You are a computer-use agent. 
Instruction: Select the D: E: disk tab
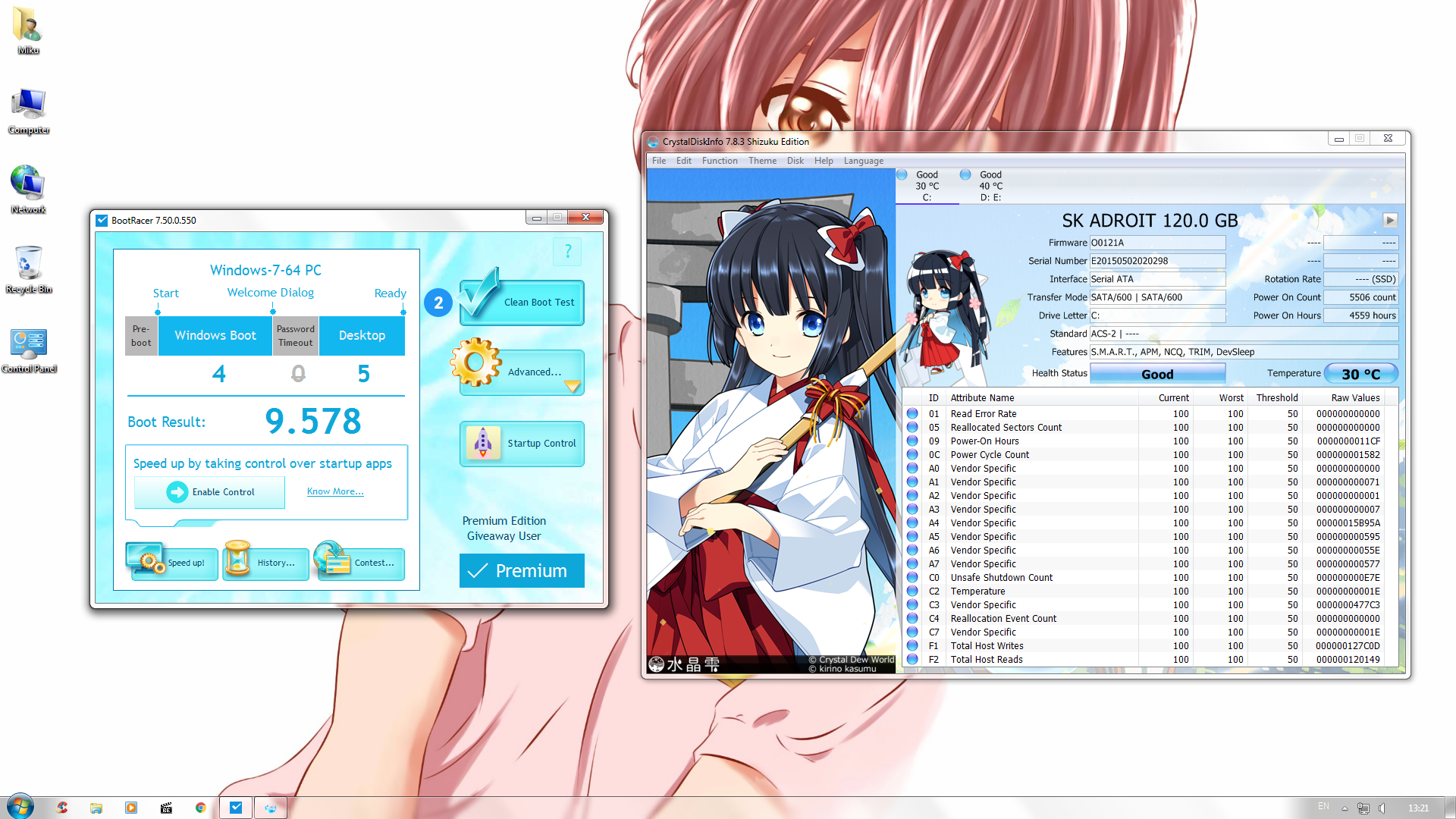[x=990, y=187]
